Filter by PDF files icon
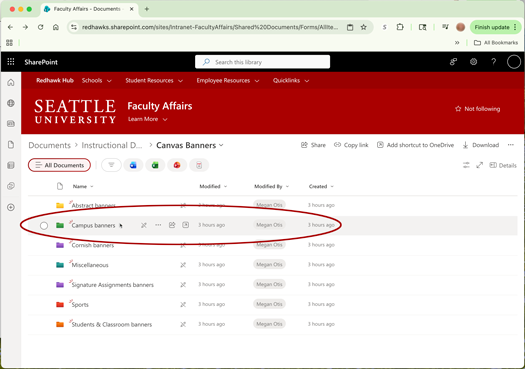 pyautogui.click(x=199, y=165)
